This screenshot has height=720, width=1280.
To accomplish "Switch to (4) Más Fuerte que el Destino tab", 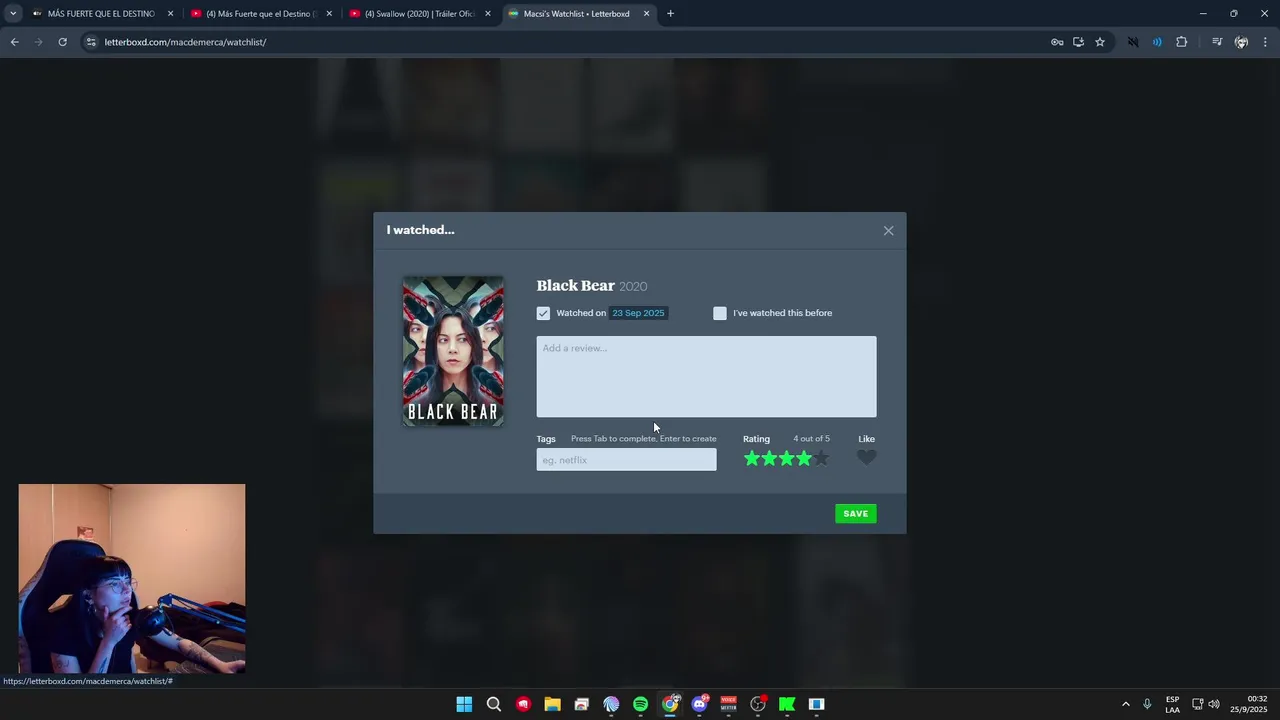I will [260, 14].
